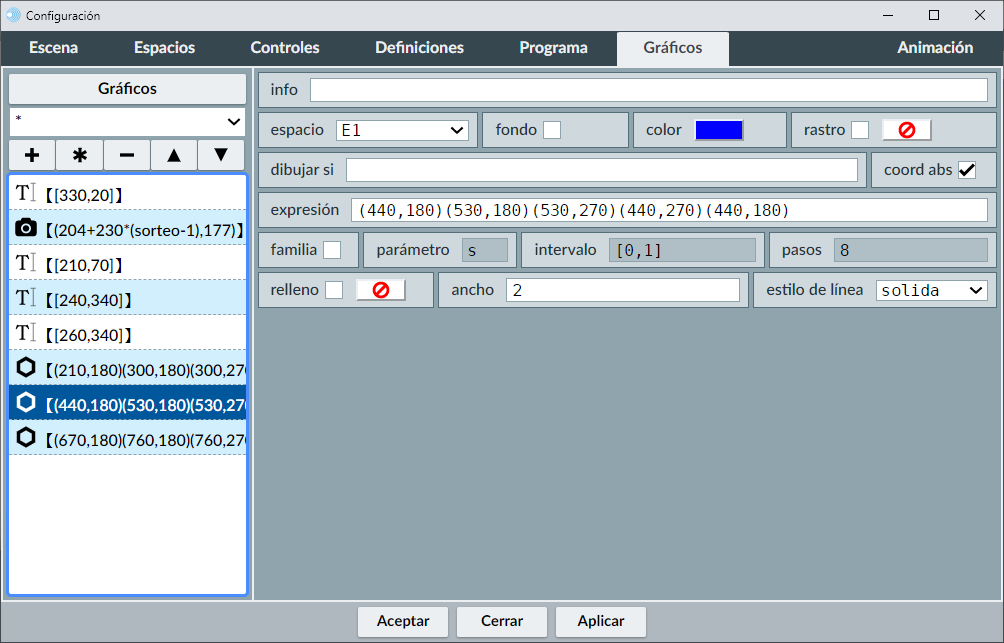Expand the estilo de línea dropdown
The height and width of the screenshot is (643, 1004).
931,290
